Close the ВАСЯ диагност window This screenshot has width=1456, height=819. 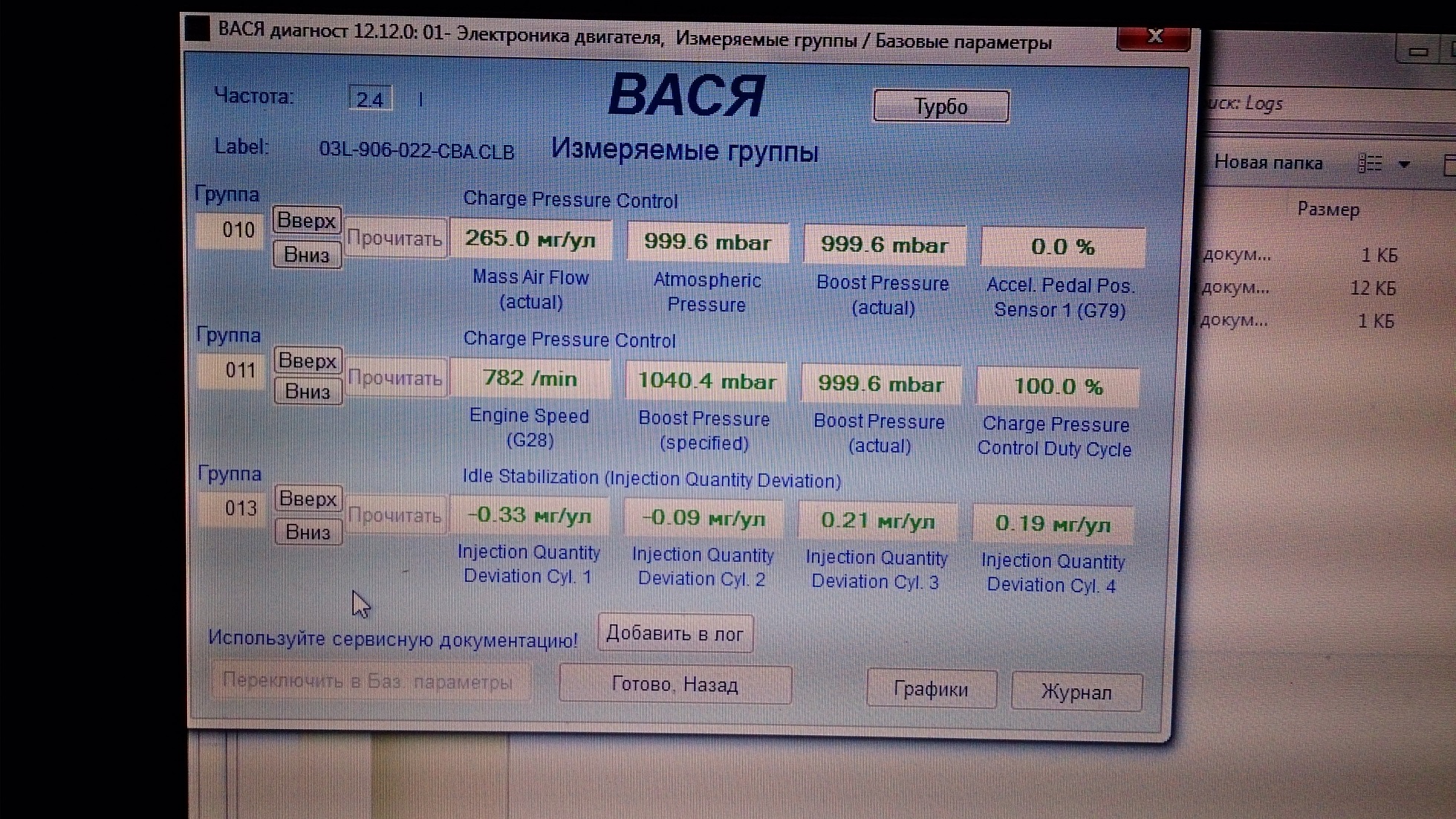click(1154, 36)
